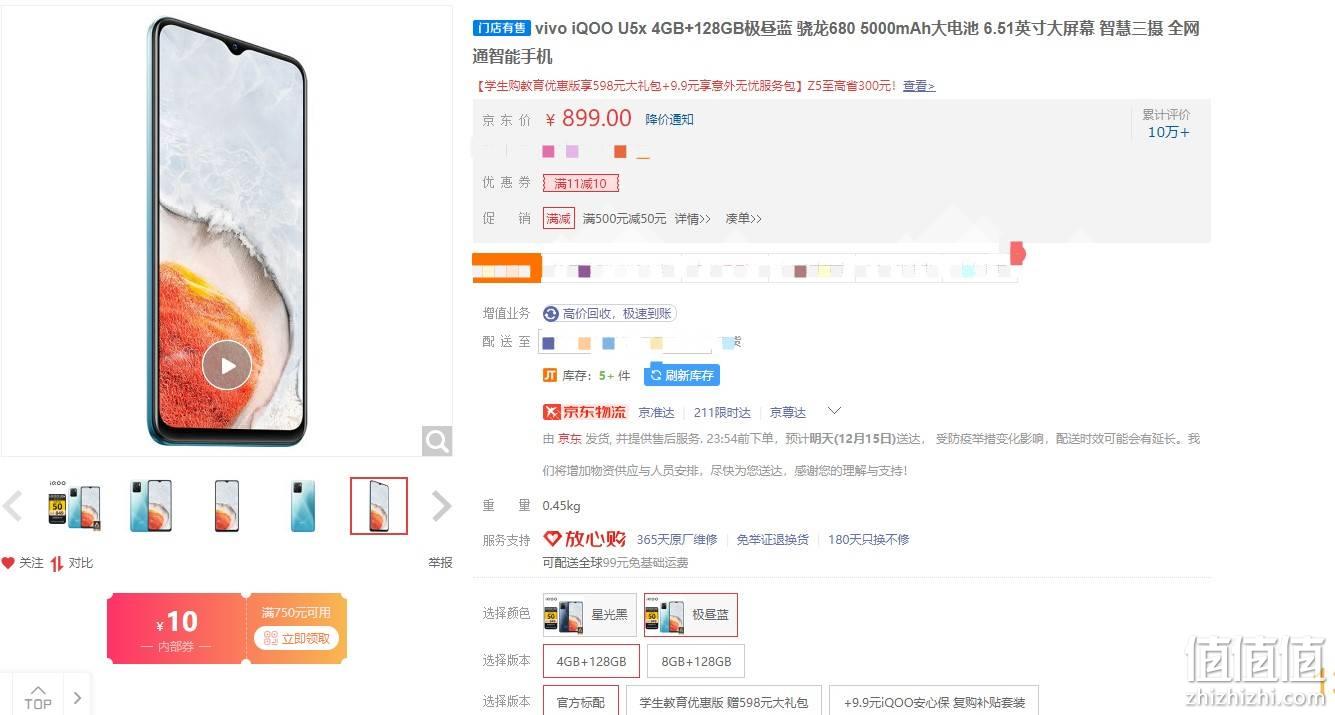This screenshot has height=715, width=1335.
Task: Click 刷新库存 button
Action: tap(682, 375)
